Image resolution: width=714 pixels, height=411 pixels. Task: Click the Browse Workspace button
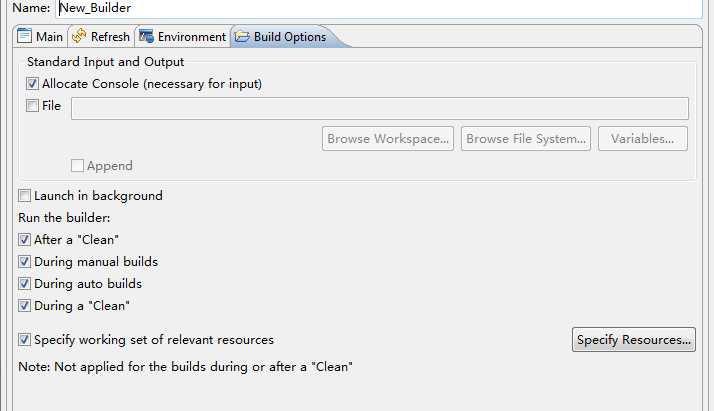coord(388,138)
